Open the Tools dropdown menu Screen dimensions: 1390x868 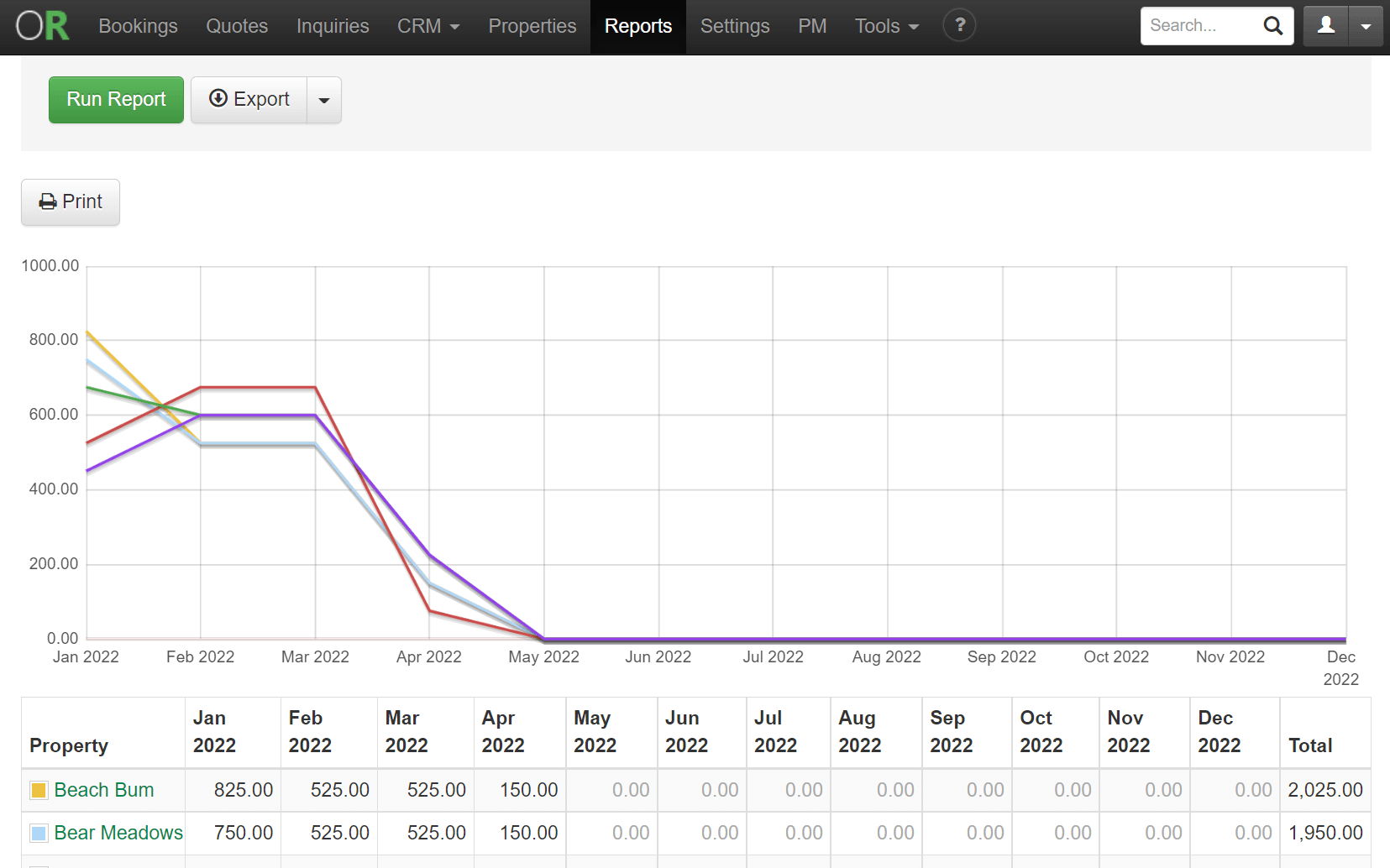886,26
